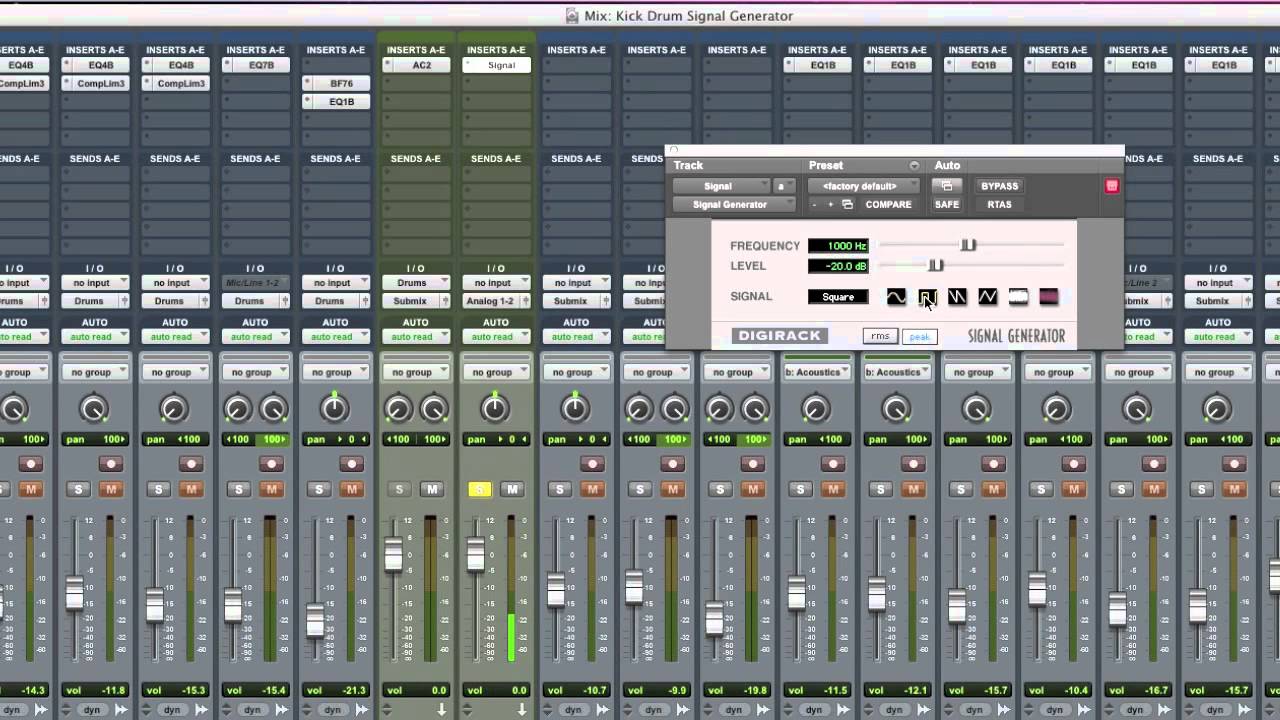Viewport: 1280px width, 720px height.
Task: Click the vol -21.3 volume readout
Action: [335, 690]
